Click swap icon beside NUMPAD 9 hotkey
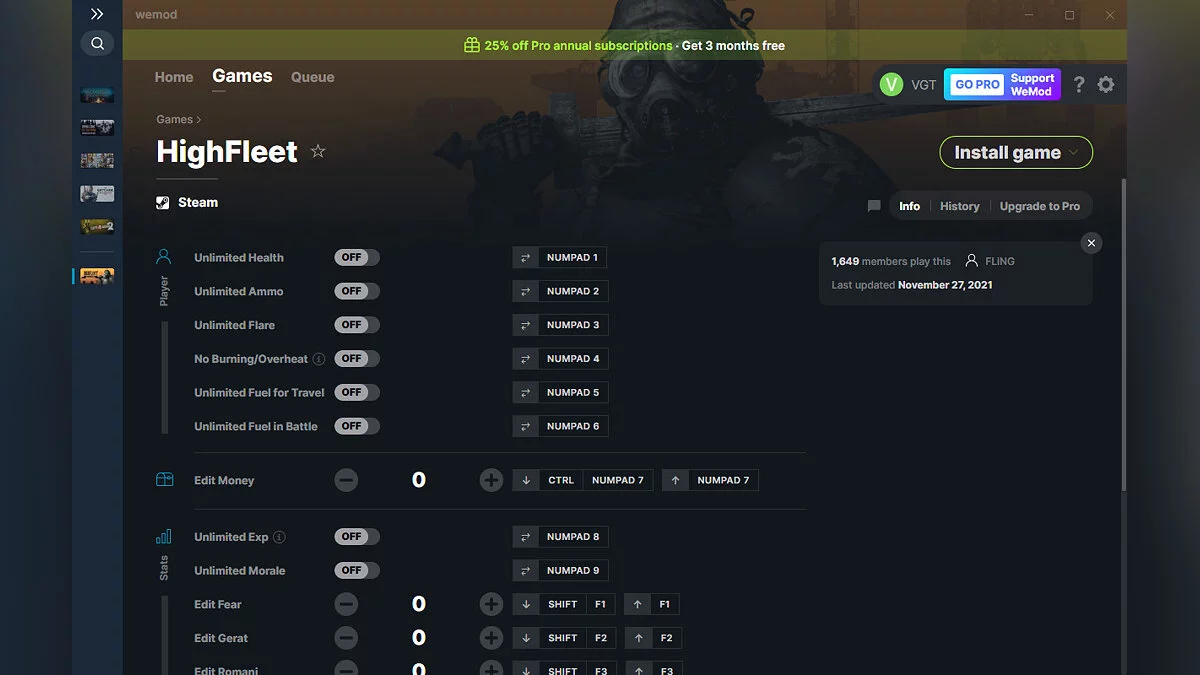The image size is (1200, 675). point(525,570)
